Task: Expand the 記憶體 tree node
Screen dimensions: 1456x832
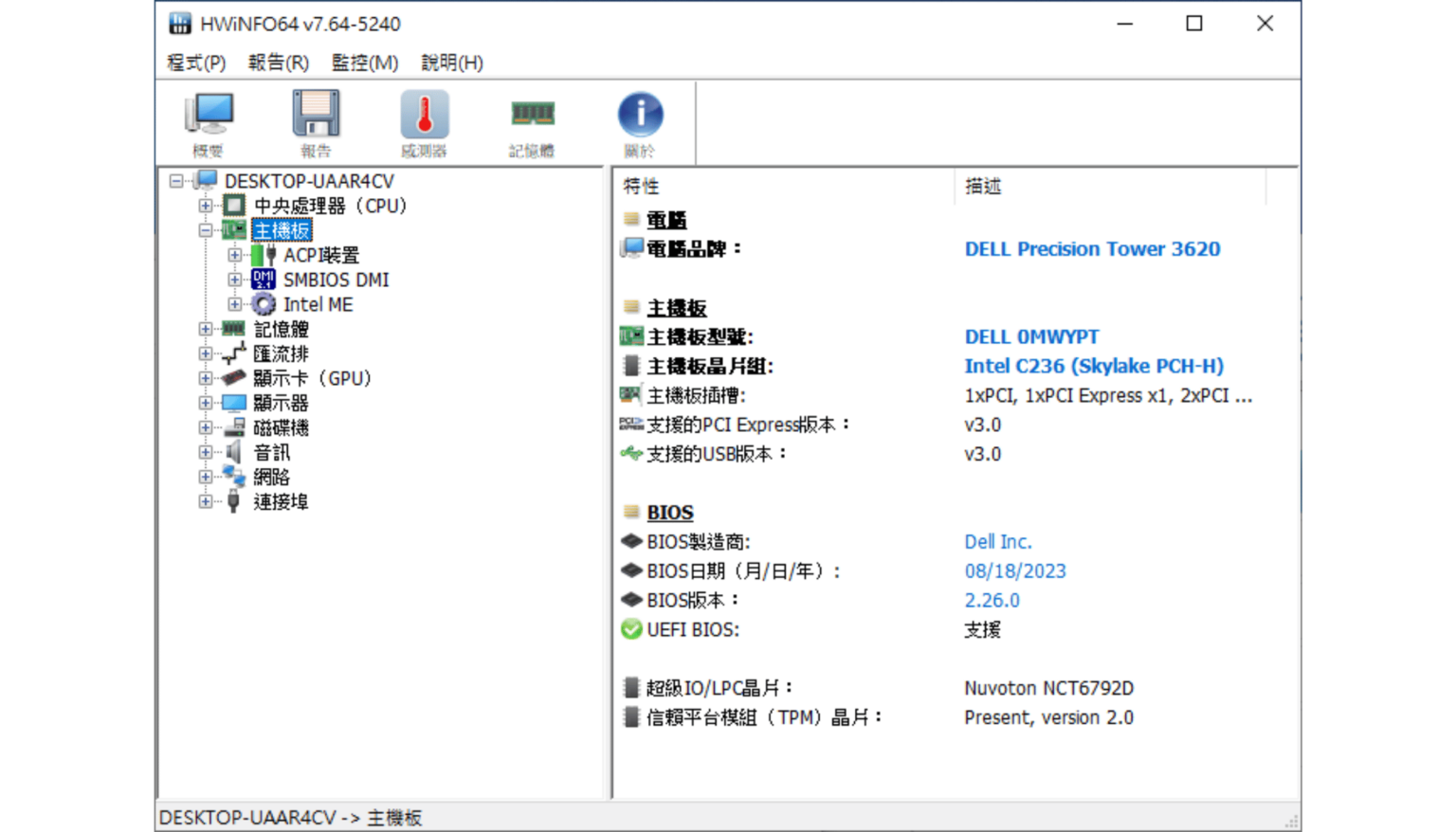Action: pyautogui.click(x=206, y=329)
